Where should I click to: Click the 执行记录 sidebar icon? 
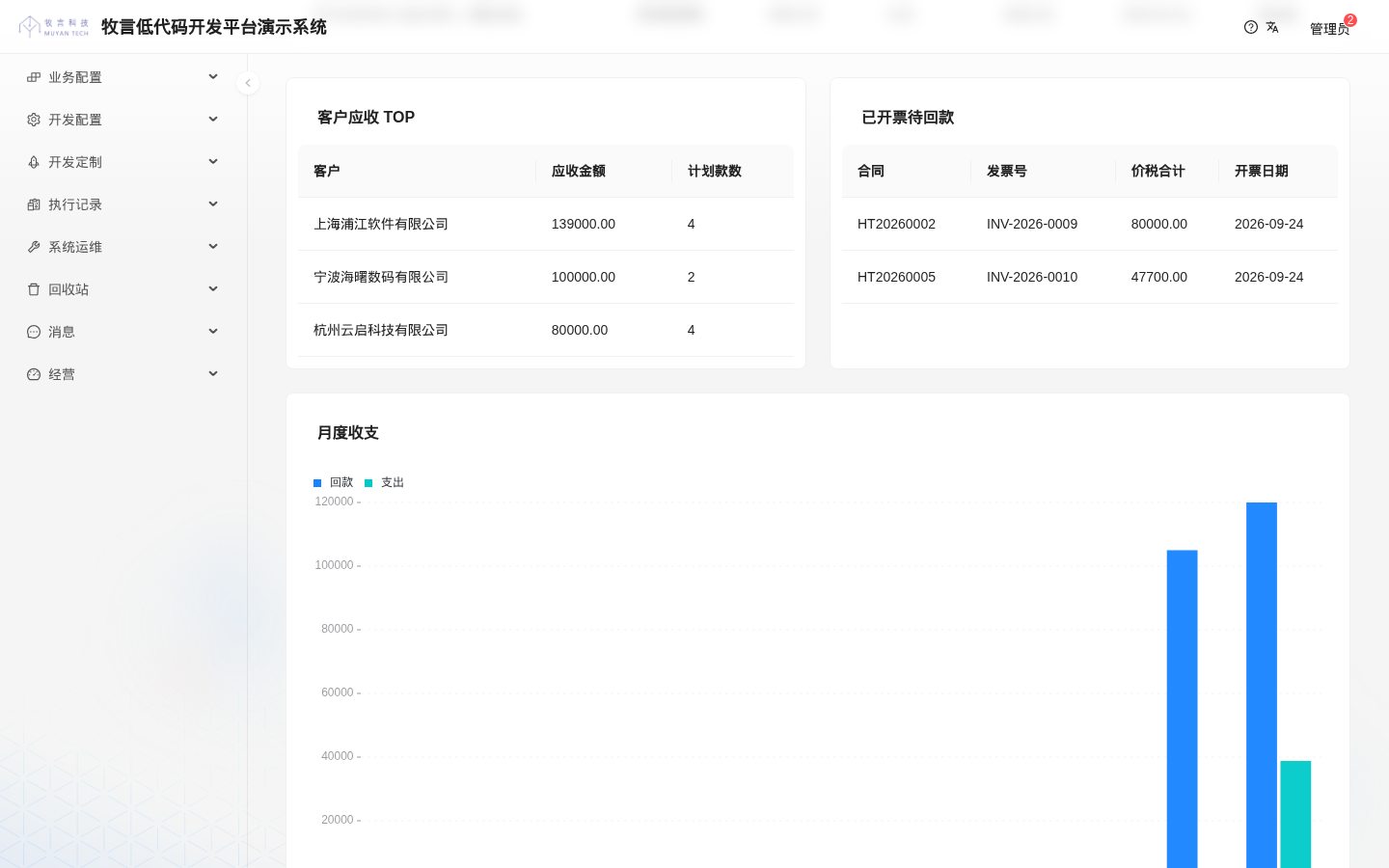point(34,204)
